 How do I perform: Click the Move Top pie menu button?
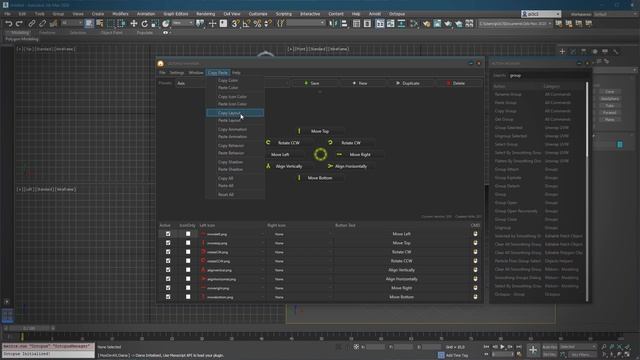tap(320, 131)
